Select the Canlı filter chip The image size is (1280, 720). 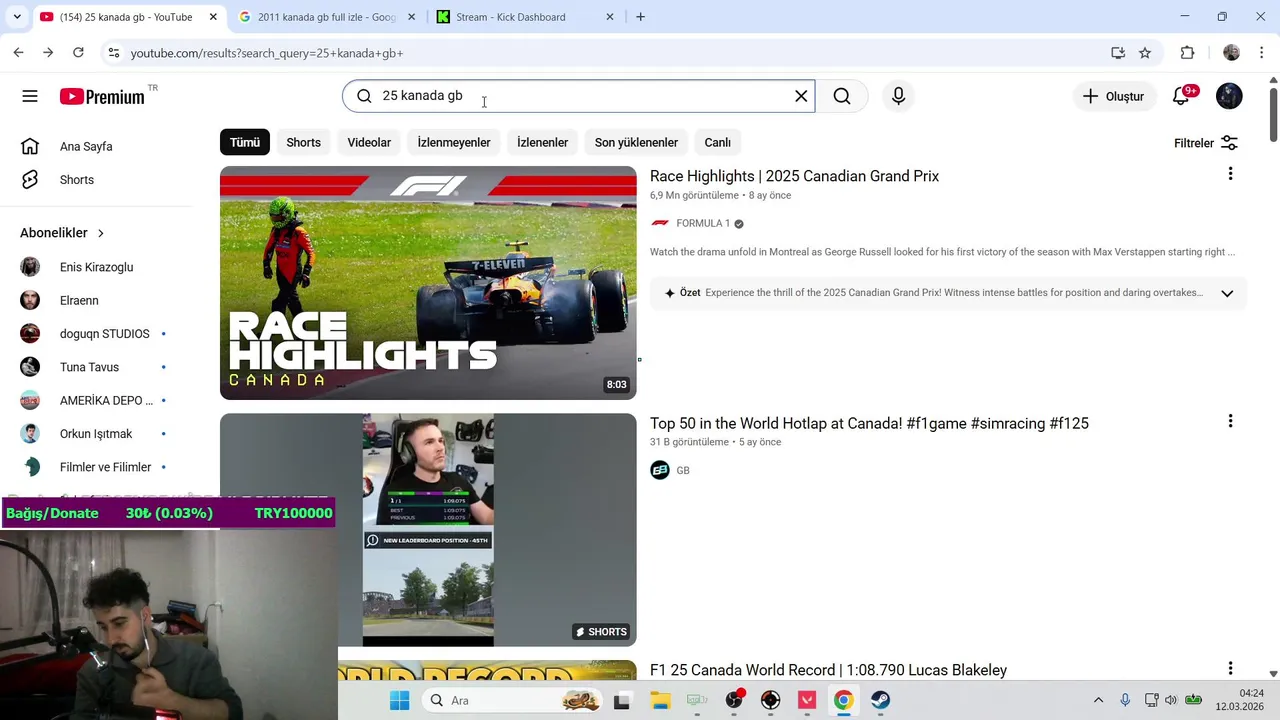[x=718, y=142]
